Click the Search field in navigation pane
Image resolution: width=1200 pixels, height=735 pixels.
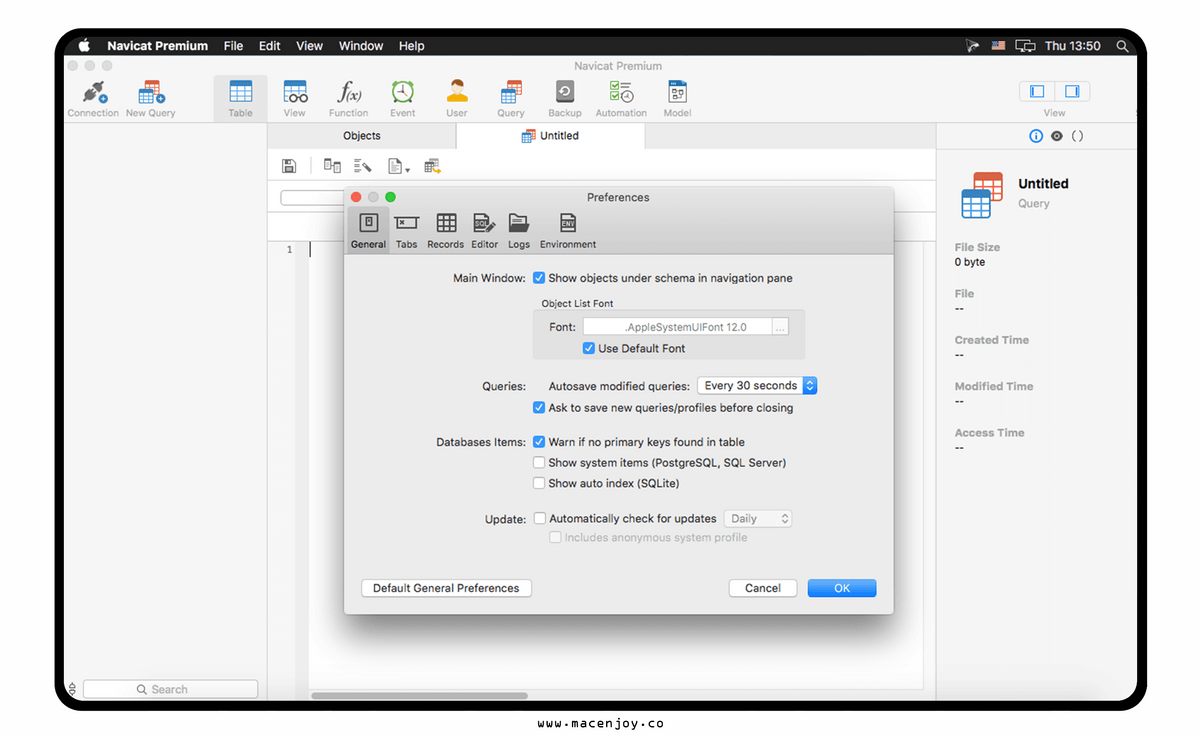pyautogui.click(x=170, y=689)
